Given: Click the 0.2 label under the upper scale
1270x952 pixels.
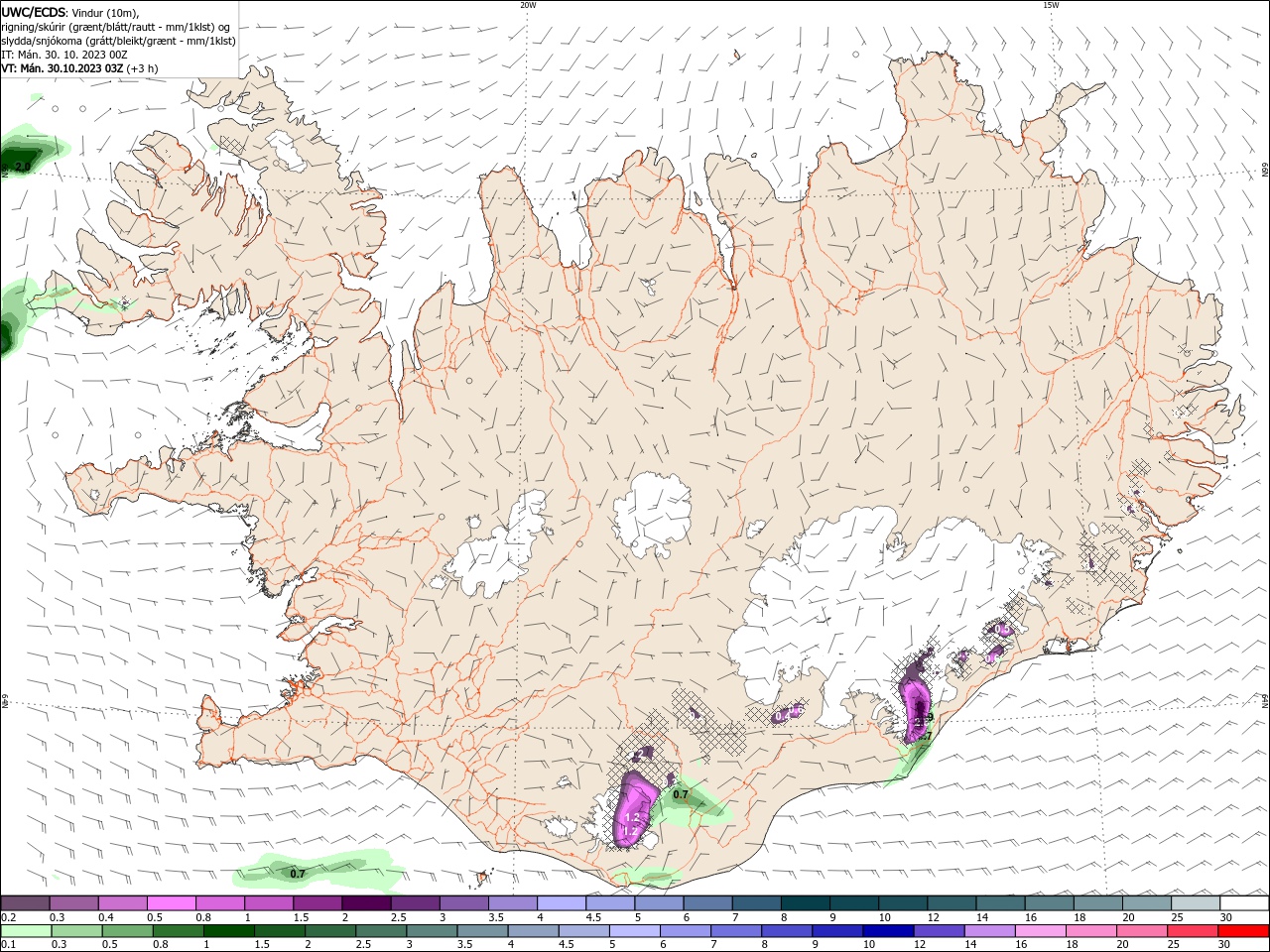Looking at the screenshot, I should pos(9,917).
